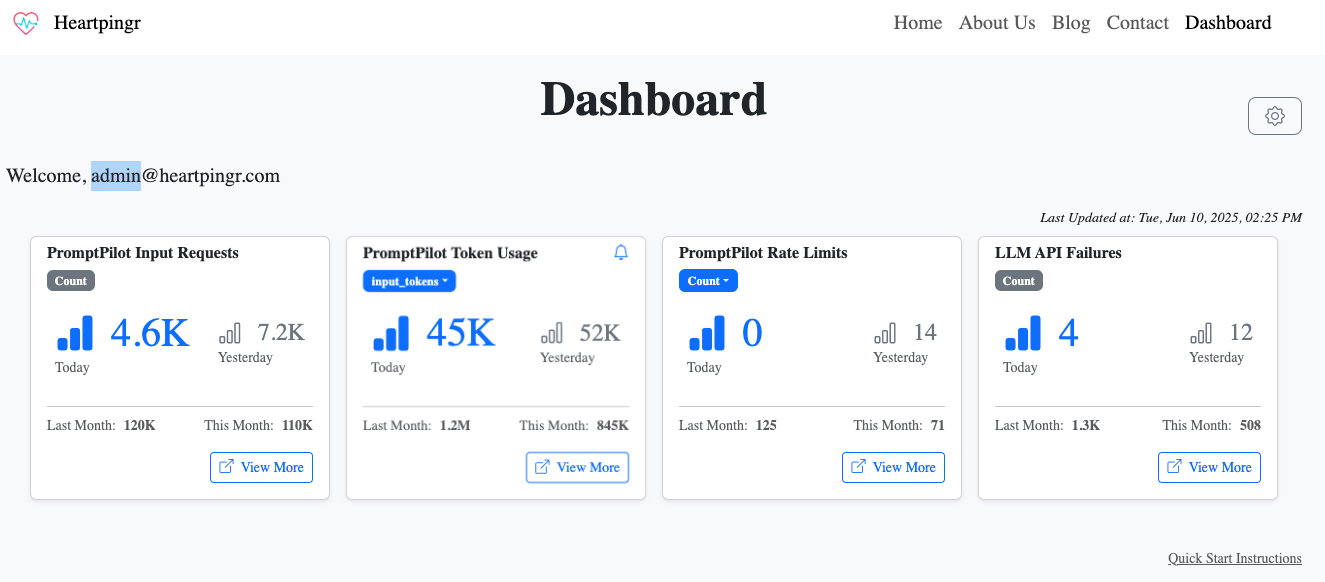Click the Dashboard page heading
The width and height of the screenshot is (1325, 582).
pyautogui.click(x=653, y=99)
